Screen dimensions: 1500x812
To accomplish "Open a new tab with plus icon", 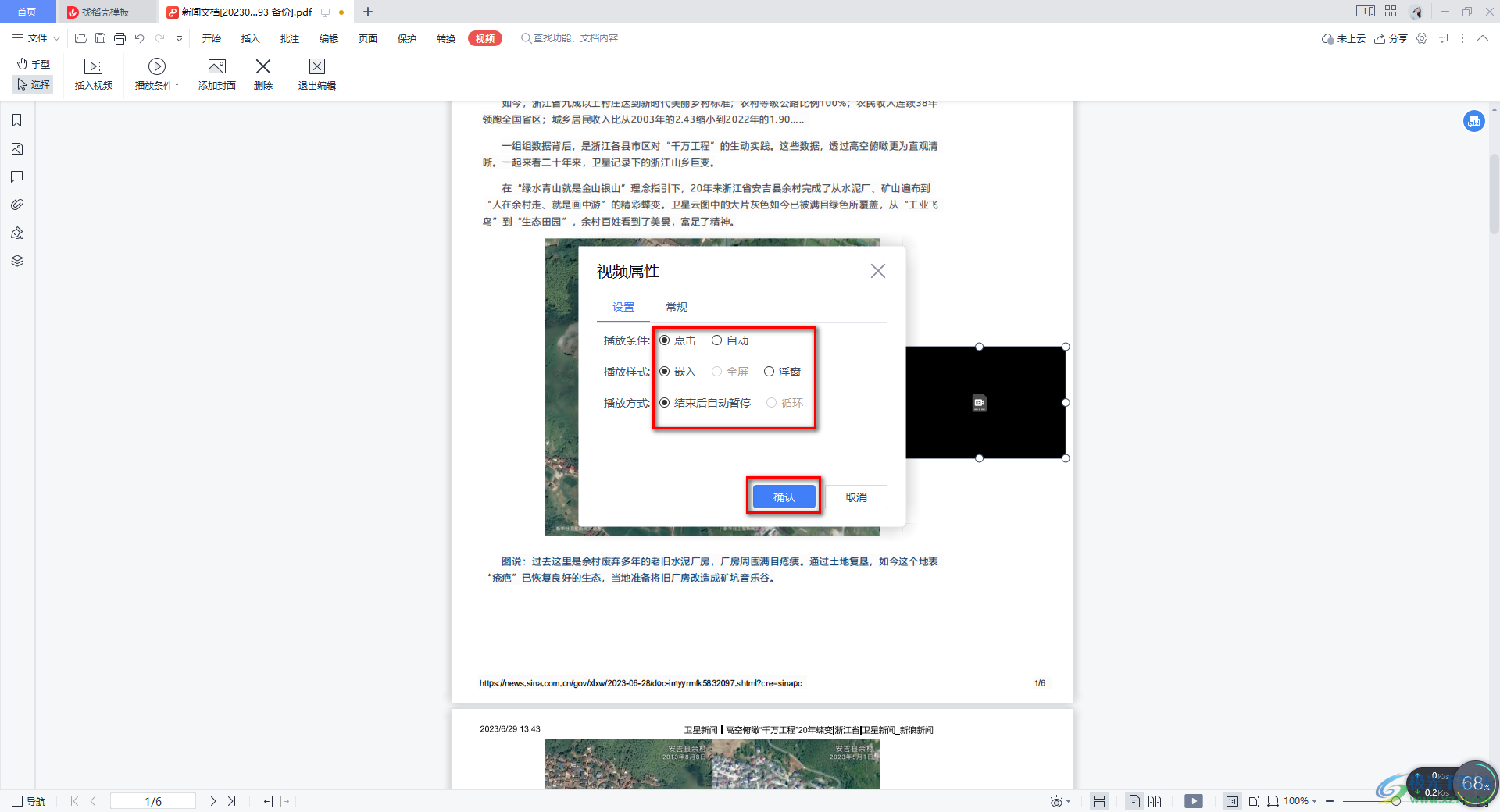I will (x=368, y=12).
